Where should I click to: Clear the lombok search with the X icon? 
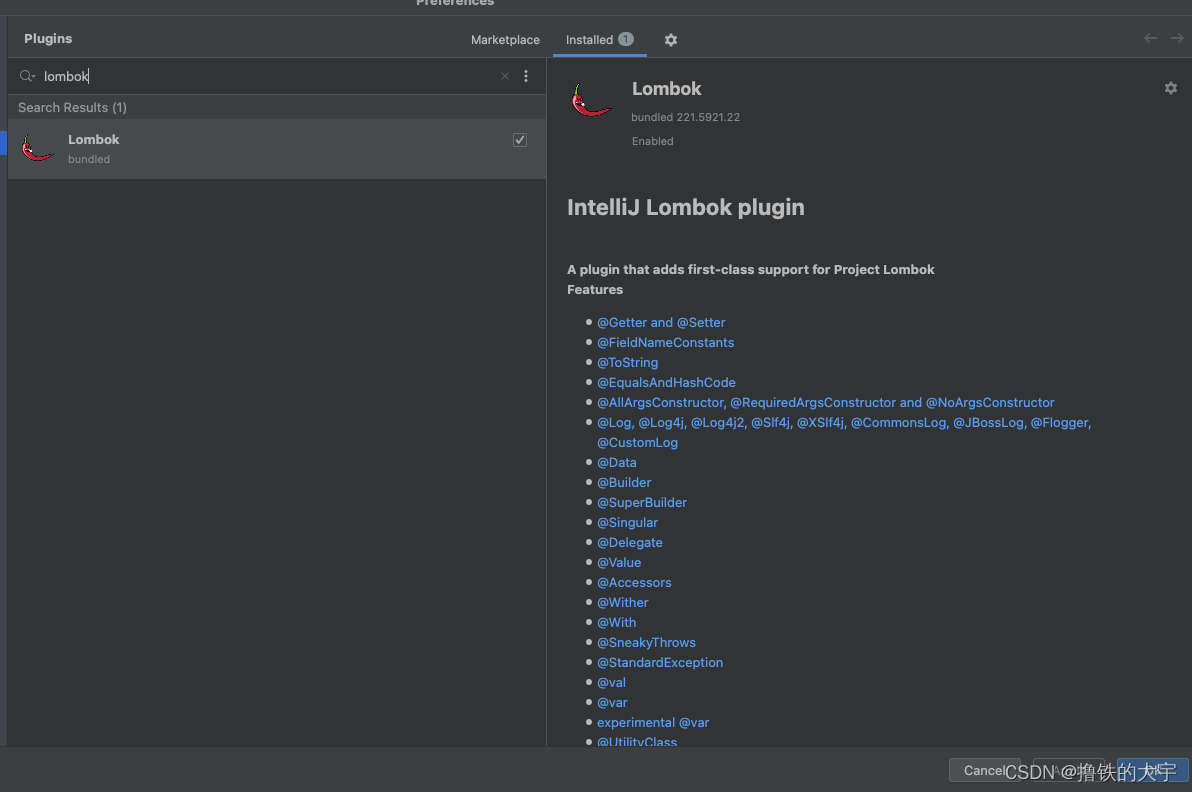504,76
